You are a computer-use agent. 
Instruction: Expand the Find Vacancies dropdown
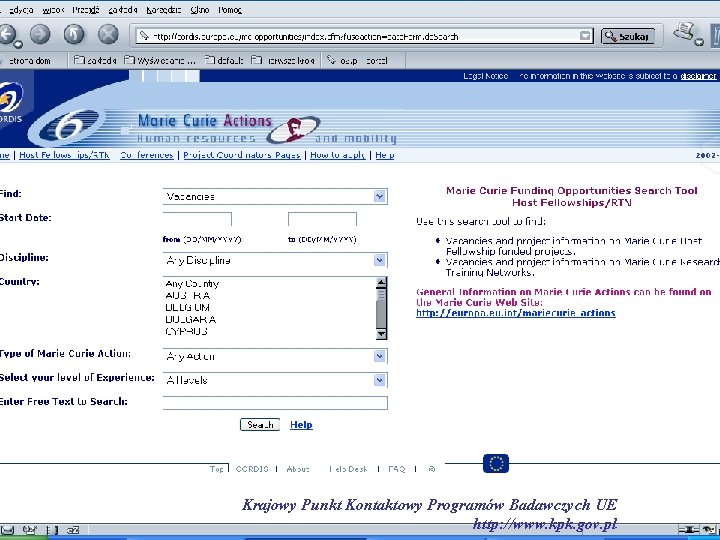(379, 197)
